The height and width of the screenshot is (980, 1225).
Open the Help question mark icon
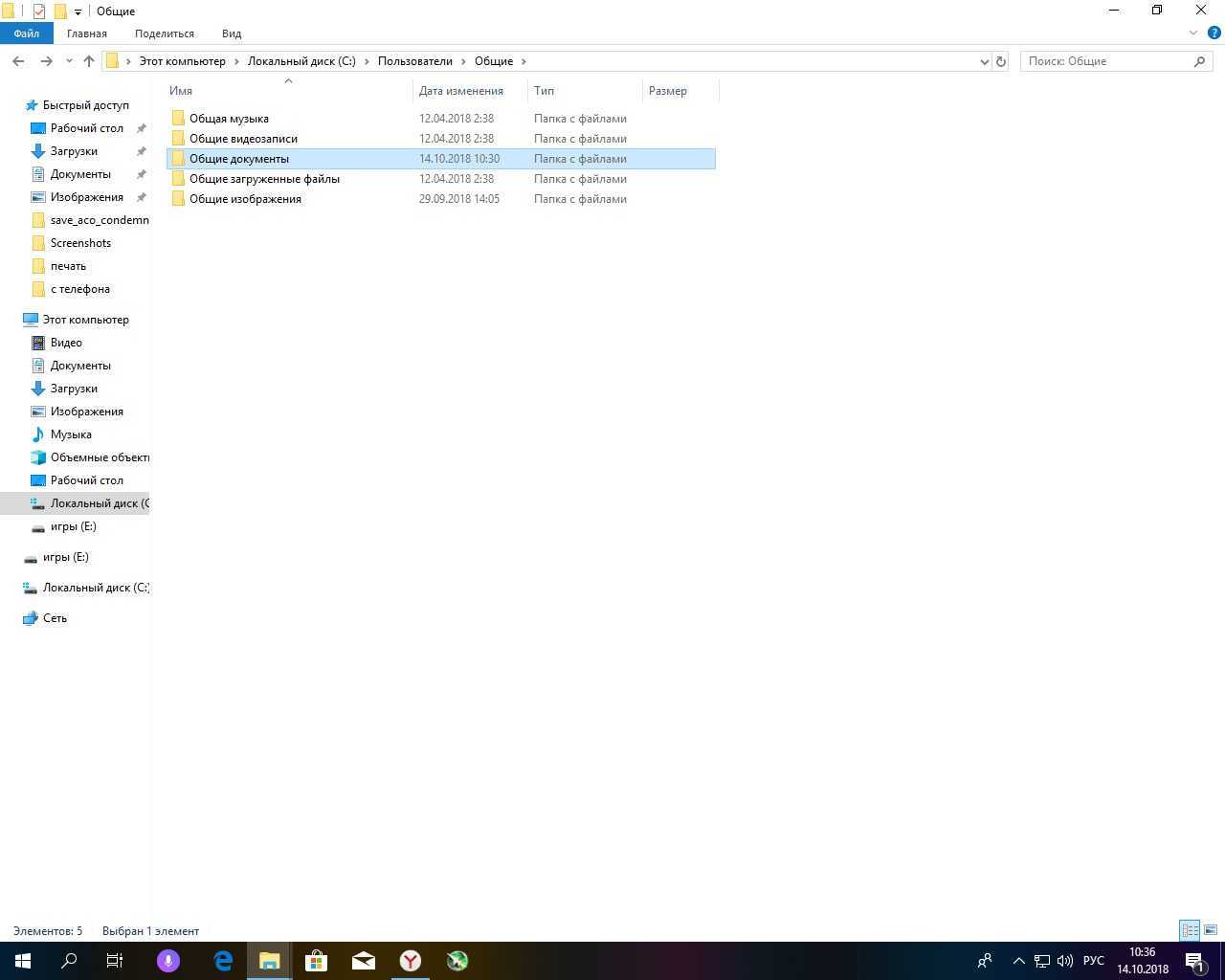(x=1214, y=33)
